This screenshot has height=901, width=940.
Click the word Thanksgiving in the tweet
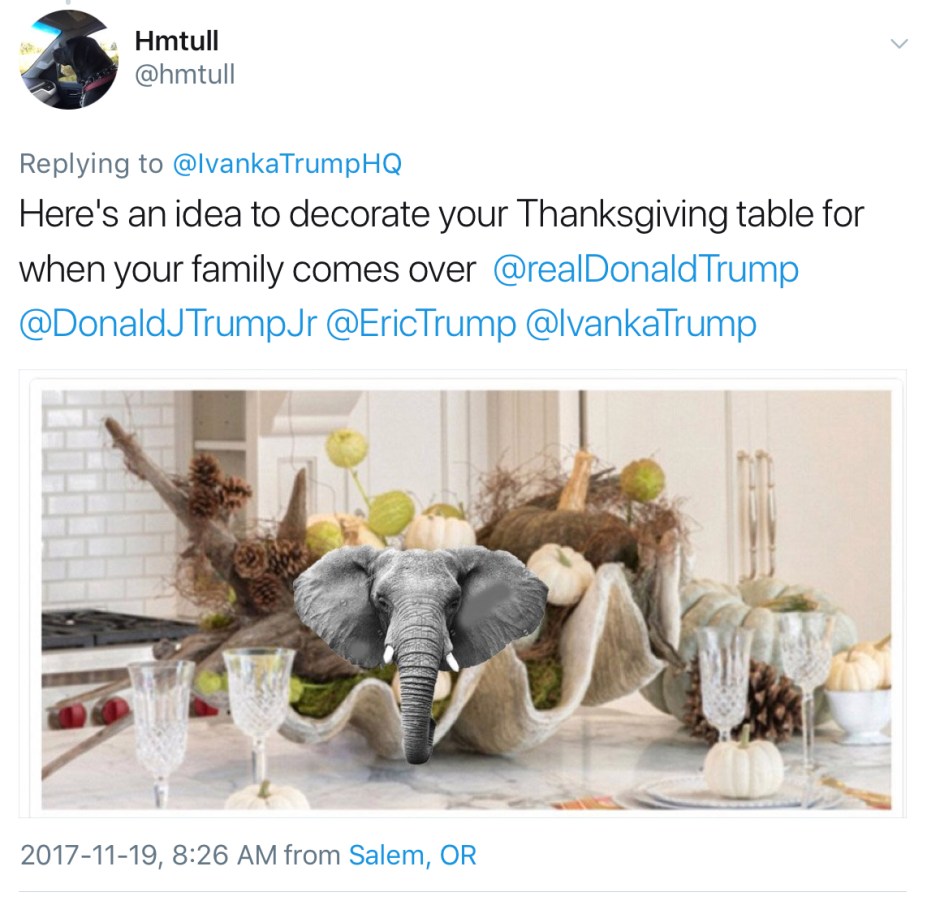[x=621, y=214]
